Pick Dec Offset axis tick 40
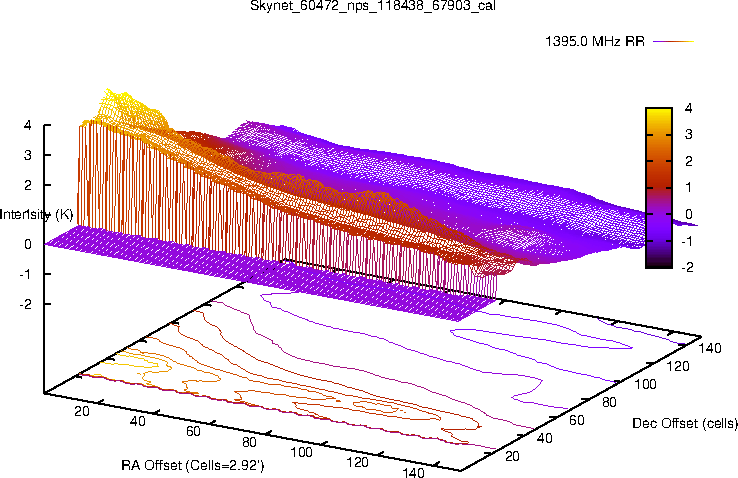738x478 pixels. click(x=544, y=438)
